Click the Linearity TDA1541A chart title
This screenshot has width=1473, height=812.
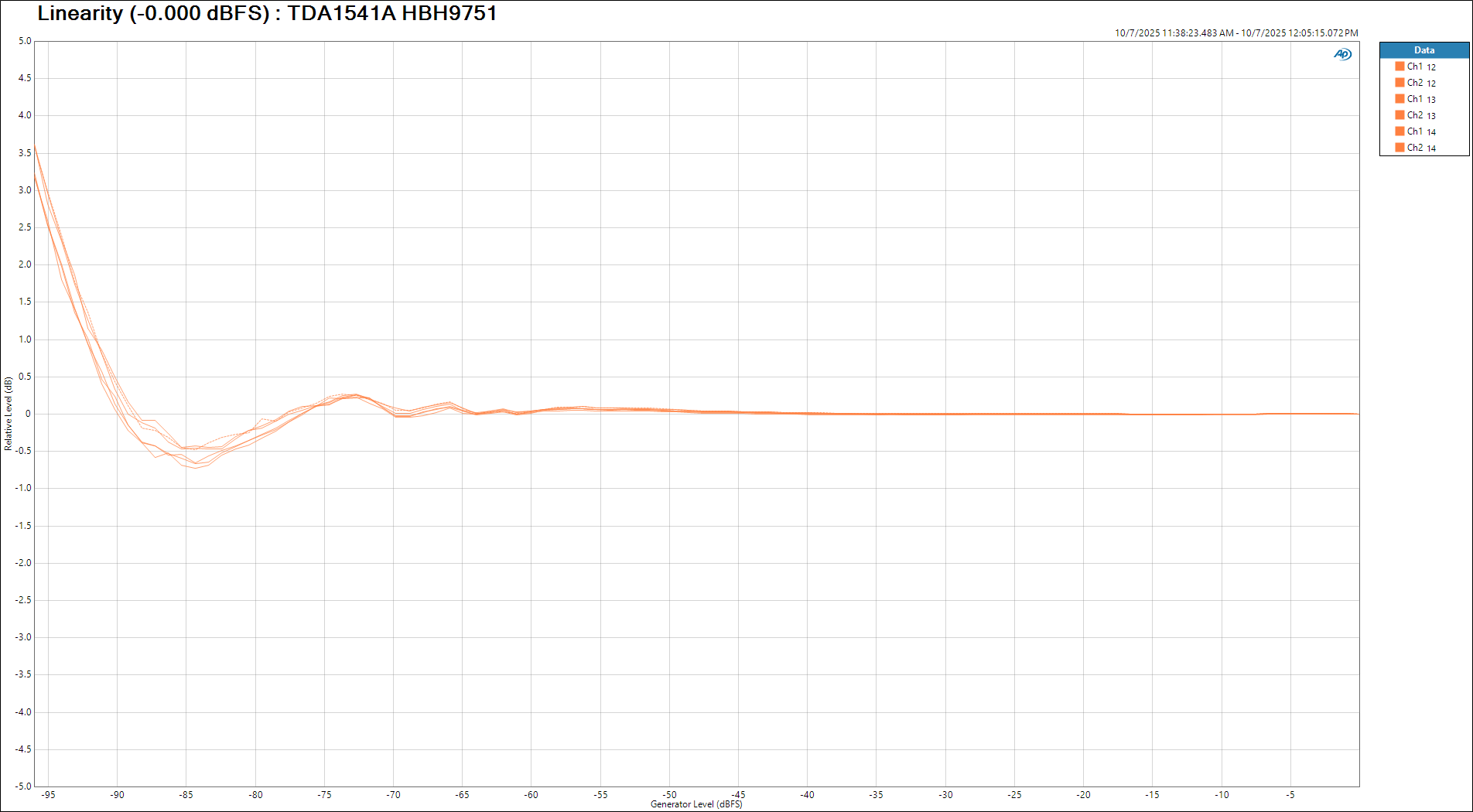[x=267, y=13]
